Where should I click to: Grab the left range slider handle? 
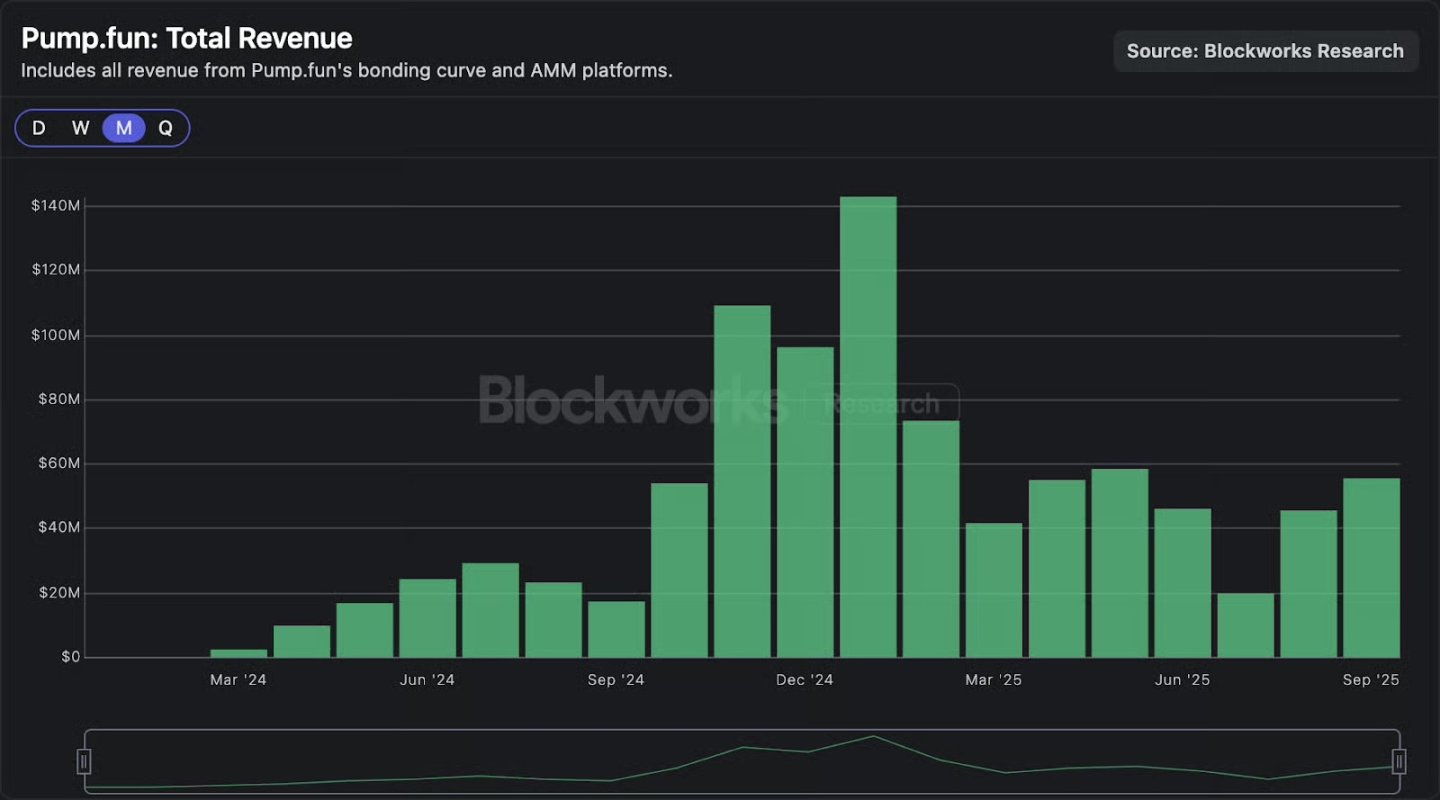tap(85, 762)
